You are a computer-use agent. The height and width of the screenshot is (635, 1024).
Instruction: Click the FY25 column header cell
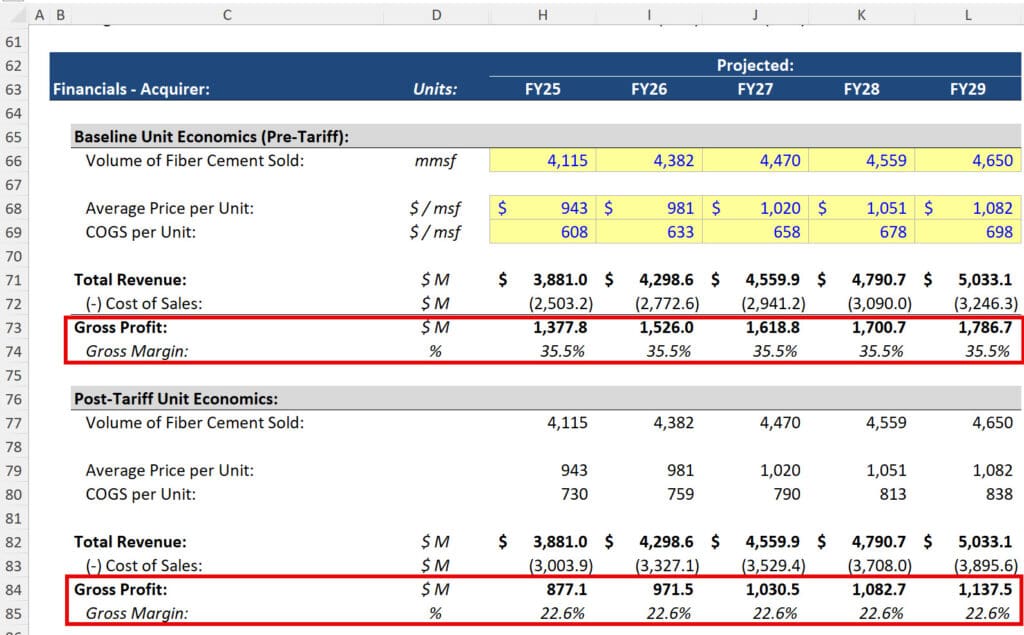(542, 87)
